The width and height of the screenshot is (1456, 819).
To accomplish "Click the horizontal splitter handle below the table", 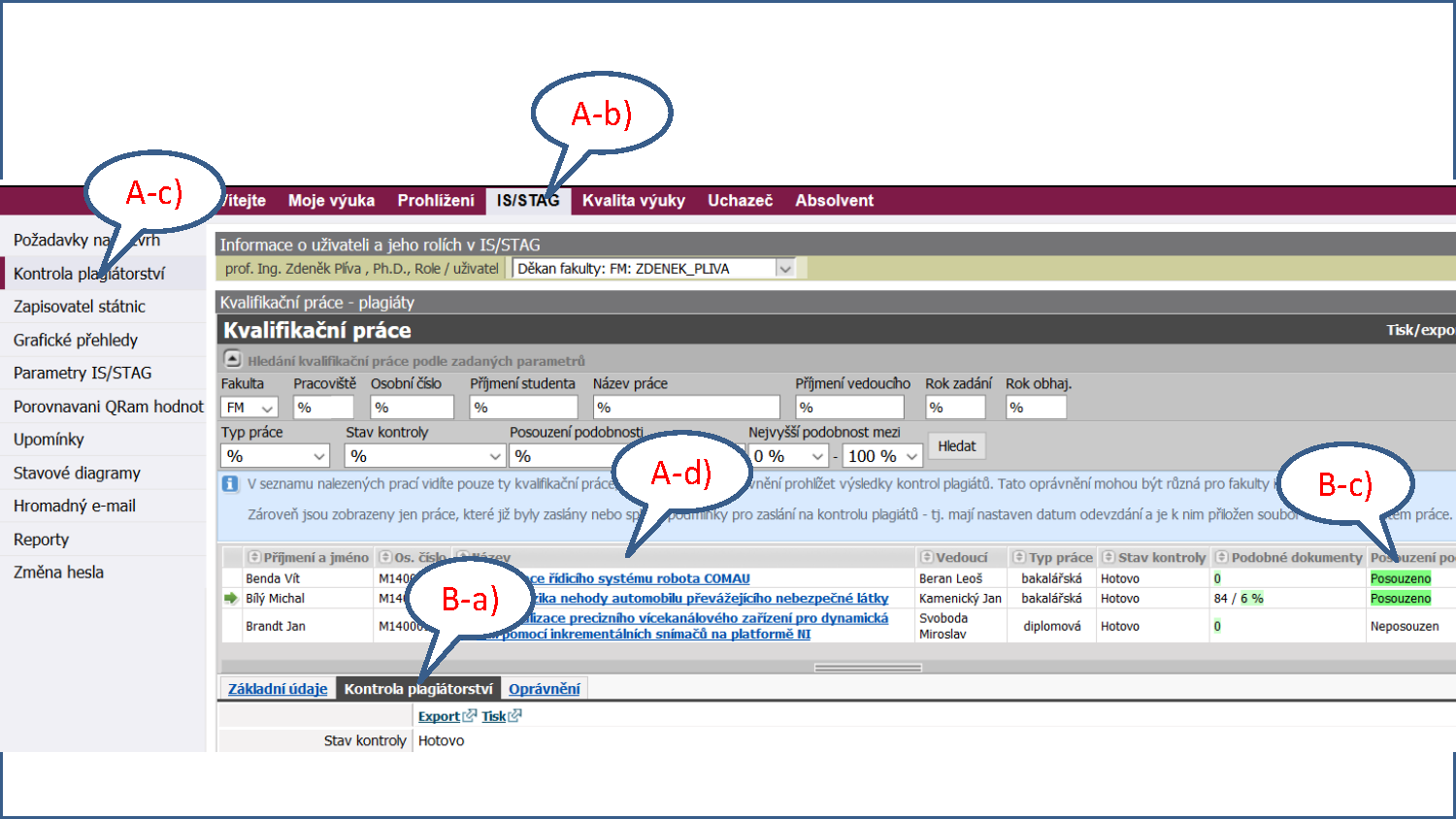I will pyautogui.click(x=868, y=668).
